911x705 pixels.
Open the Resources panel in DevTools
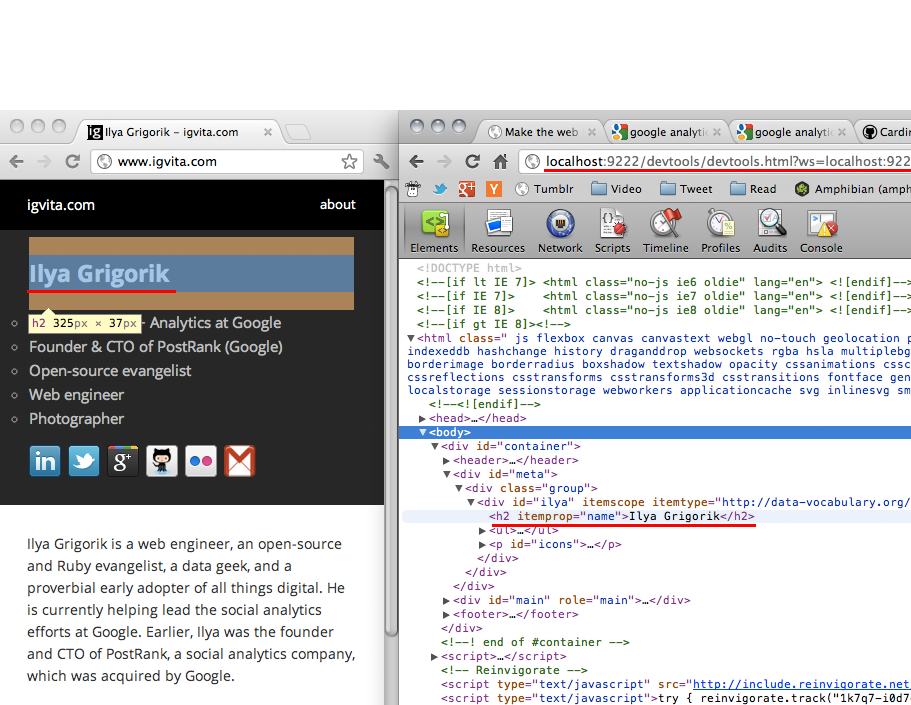tap(498, 231)
